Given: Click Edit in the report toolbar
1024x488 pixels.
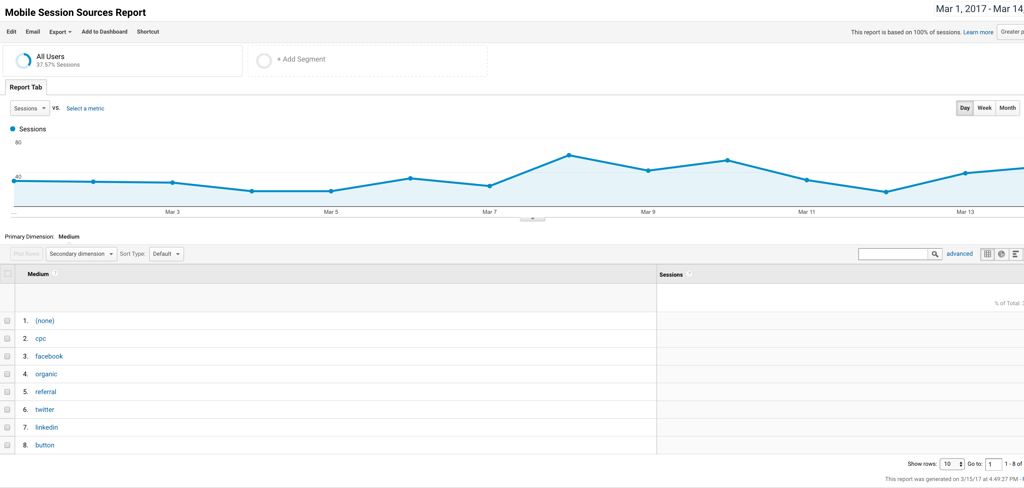Looking at the screenshot, I should click(11, 31).
